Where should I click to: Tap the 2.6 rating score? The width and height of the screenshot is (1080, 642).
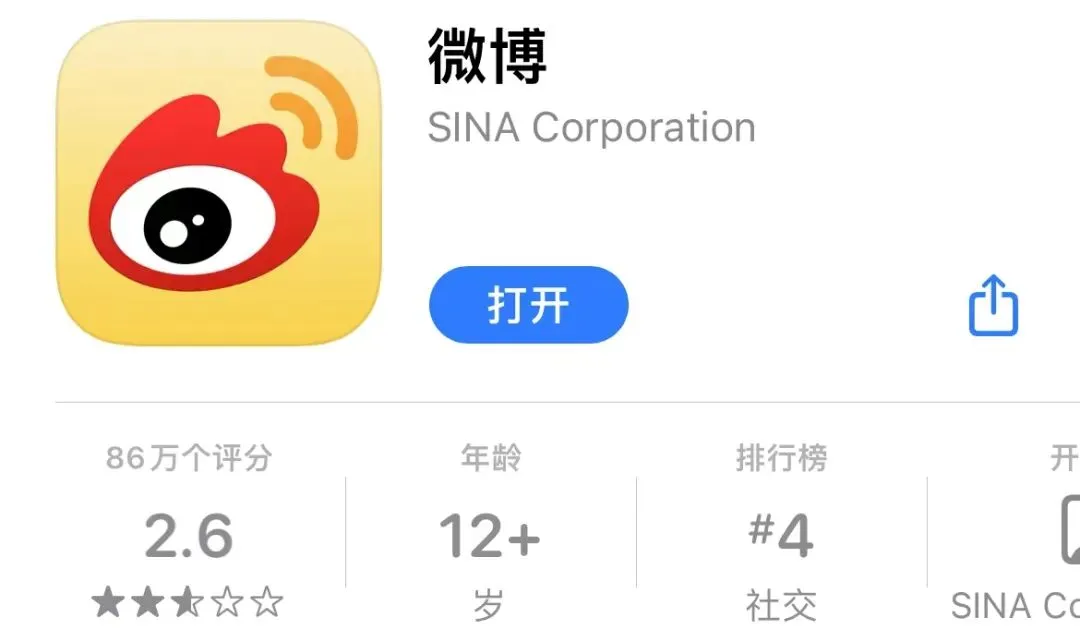(189, 536)
